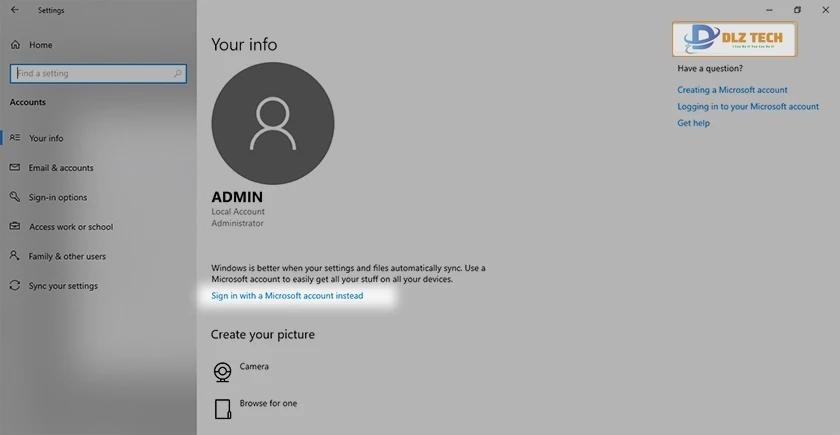Click the magnifier icon in the search box
The width and height of the screenshot is (840, 435).
tap(179, 73)
